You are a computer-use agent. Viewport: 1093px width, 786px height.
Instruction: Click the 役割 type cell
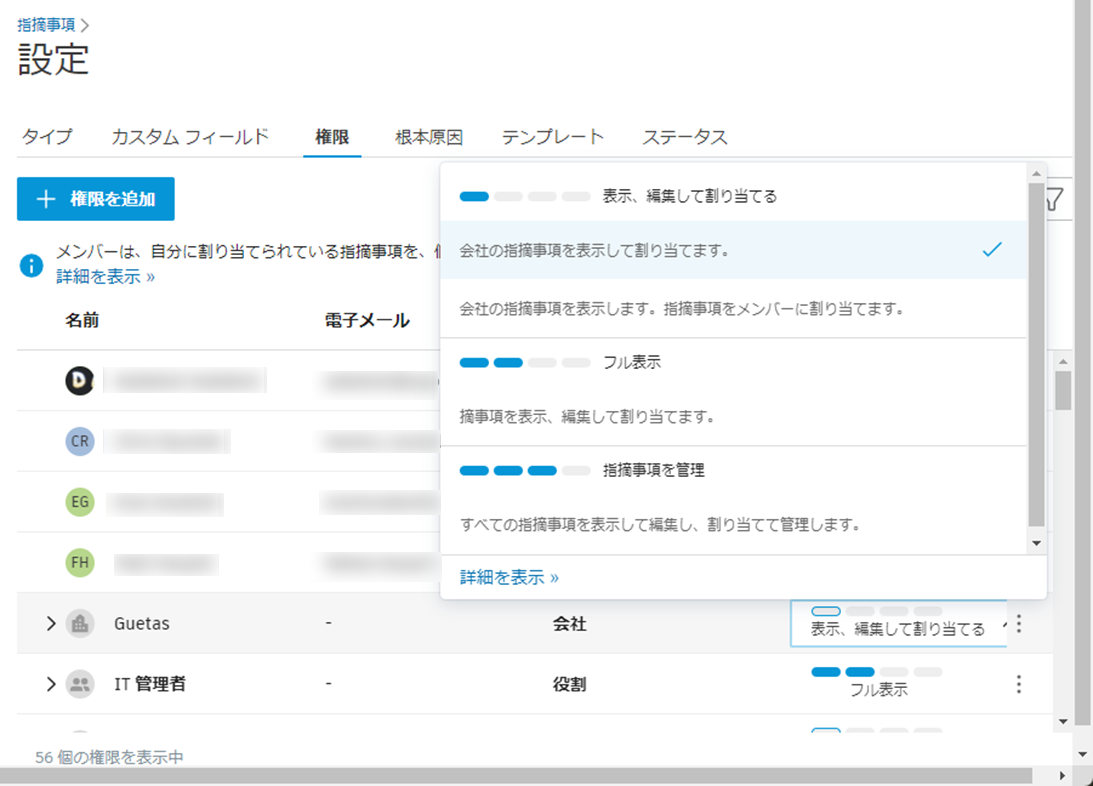(570, 685)
